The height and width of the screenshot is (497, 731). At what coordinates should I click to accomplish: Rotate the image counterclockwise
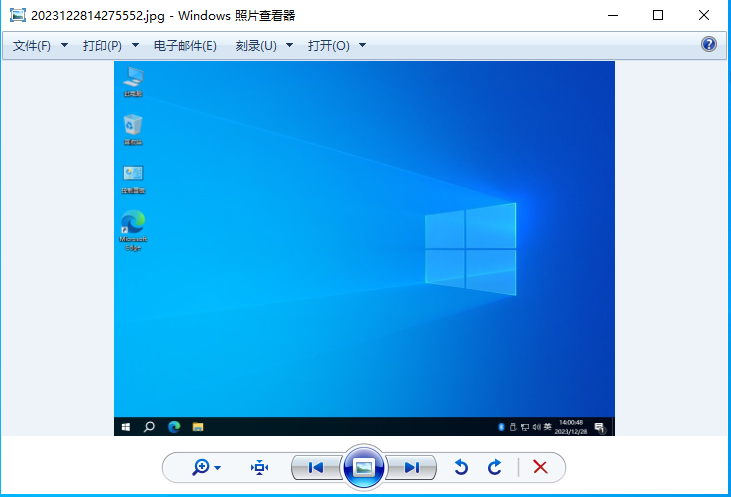point(461,467)
